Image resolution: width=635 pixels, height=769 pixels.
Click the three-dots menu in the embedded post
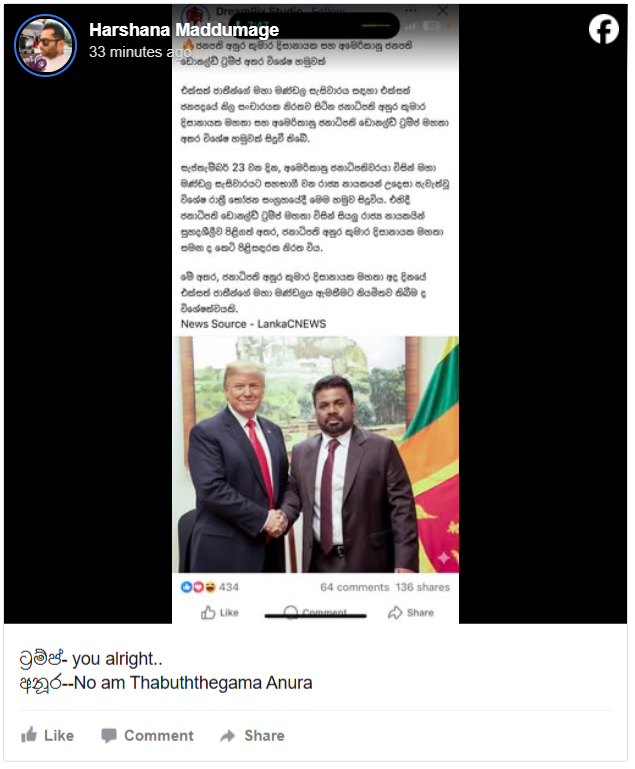pos(411,10)
